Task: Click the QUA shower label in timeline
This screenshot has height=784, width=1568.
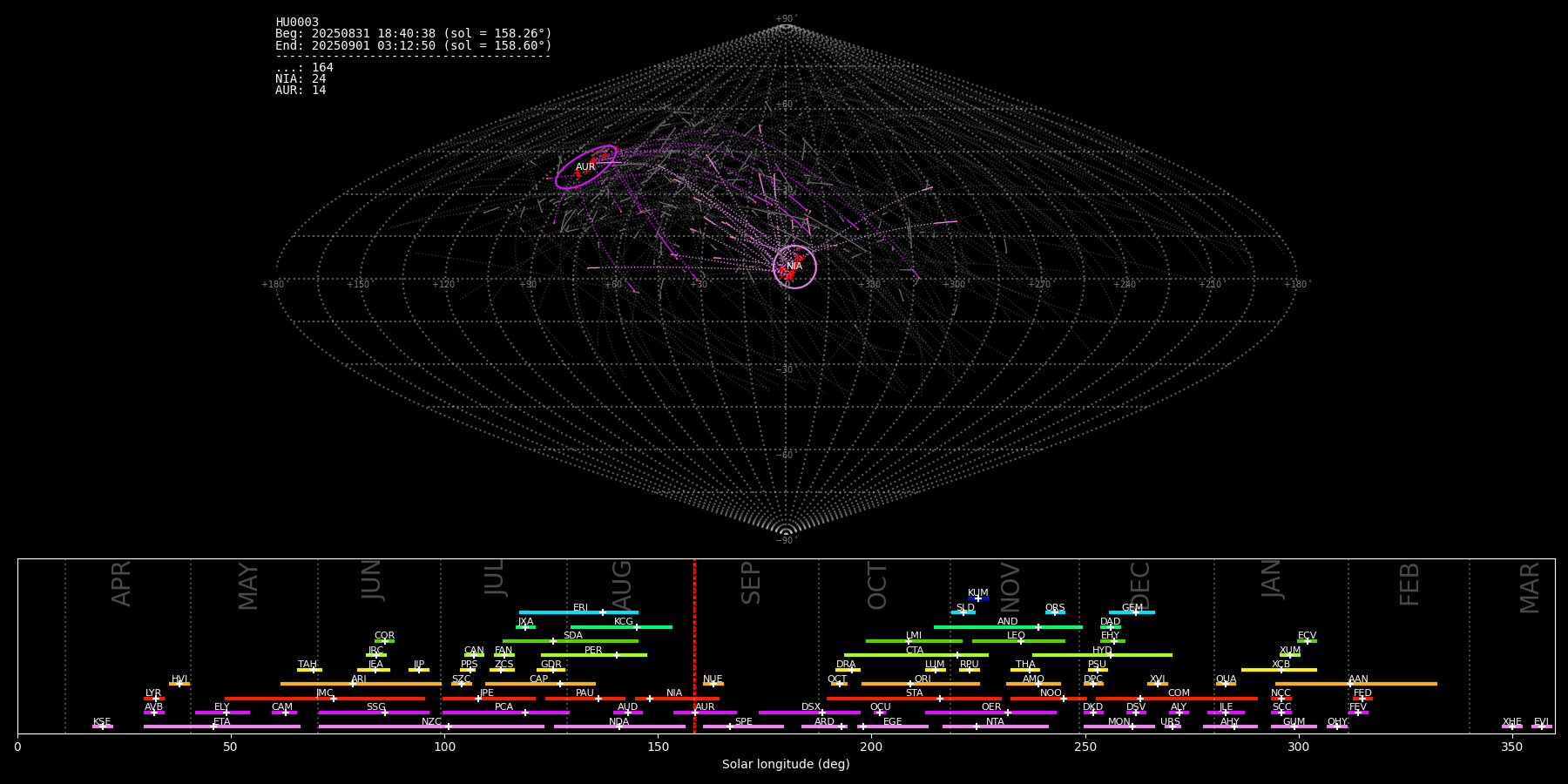Action: (1227, 679)
